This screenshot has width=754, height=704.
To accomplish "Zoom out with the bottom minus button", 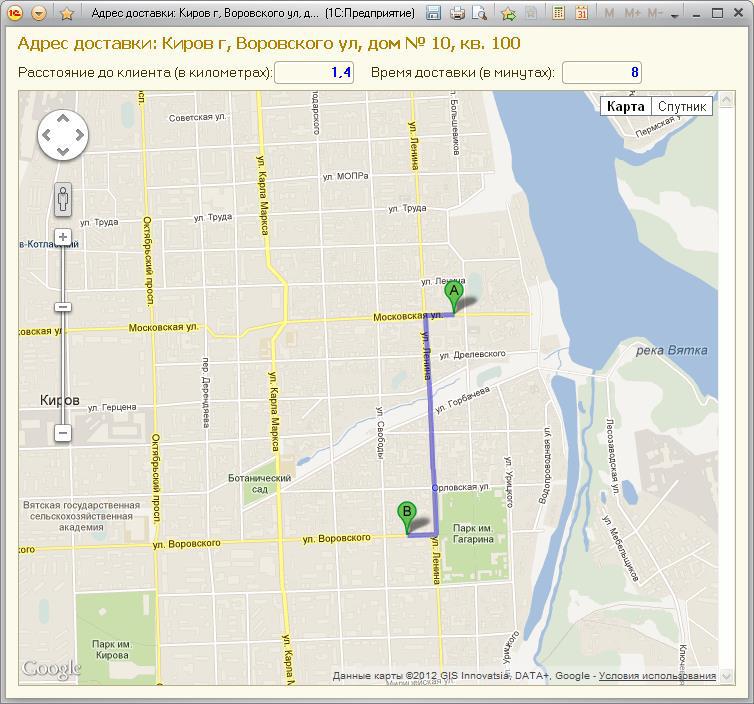I will click(x=63, y=433).
